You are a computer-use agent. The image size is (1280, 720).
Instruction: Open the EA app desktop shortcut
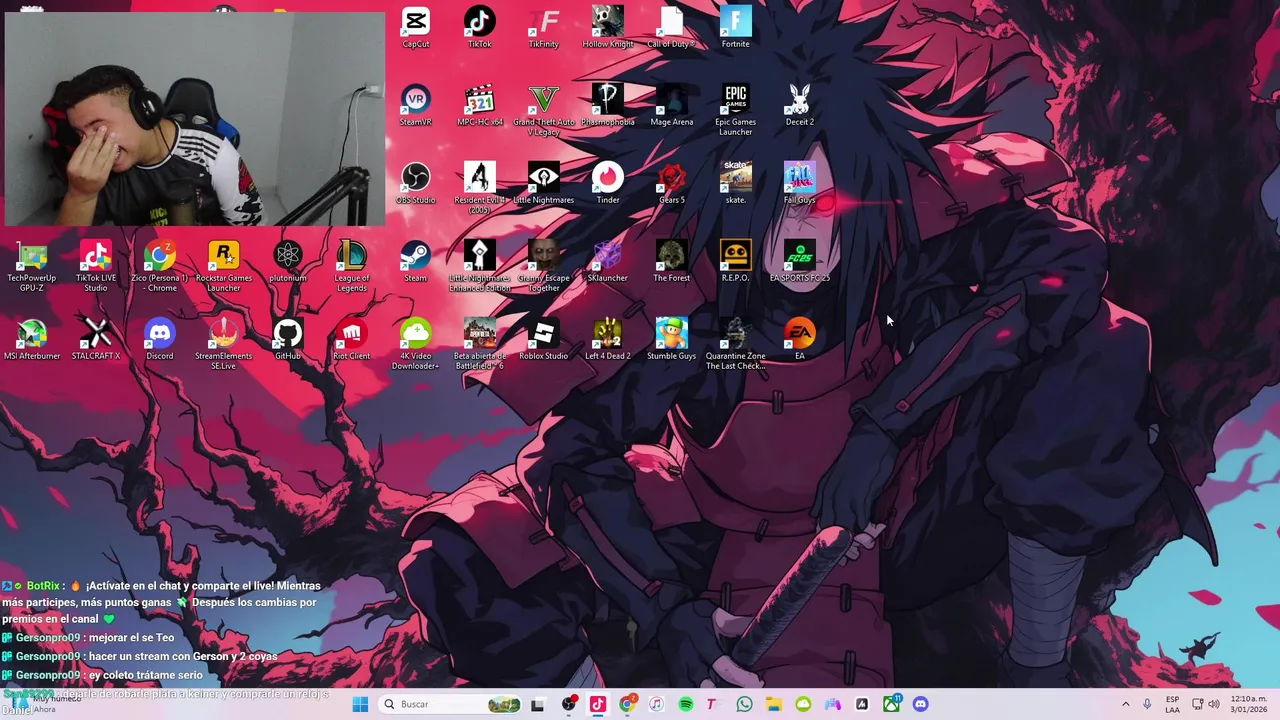[800, 339]
